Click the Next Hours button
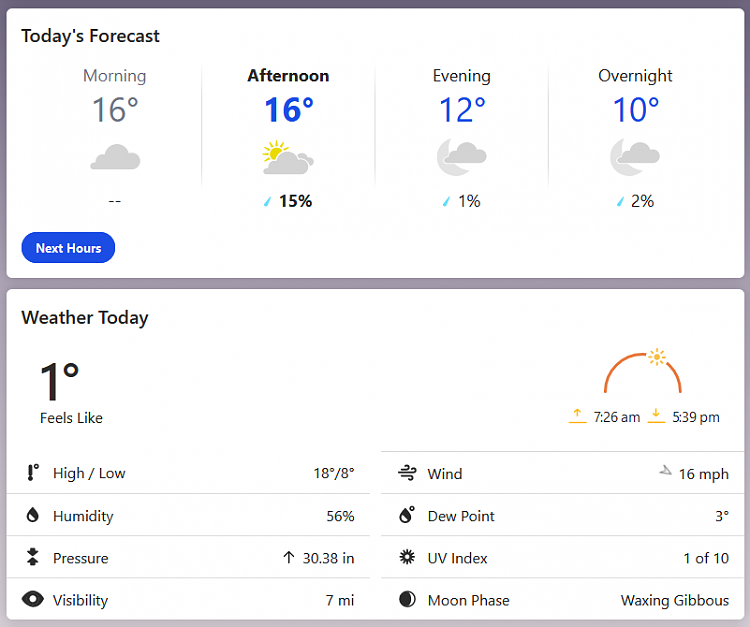The width and height of the screenshot is (750, 627). tap(68, 248)
